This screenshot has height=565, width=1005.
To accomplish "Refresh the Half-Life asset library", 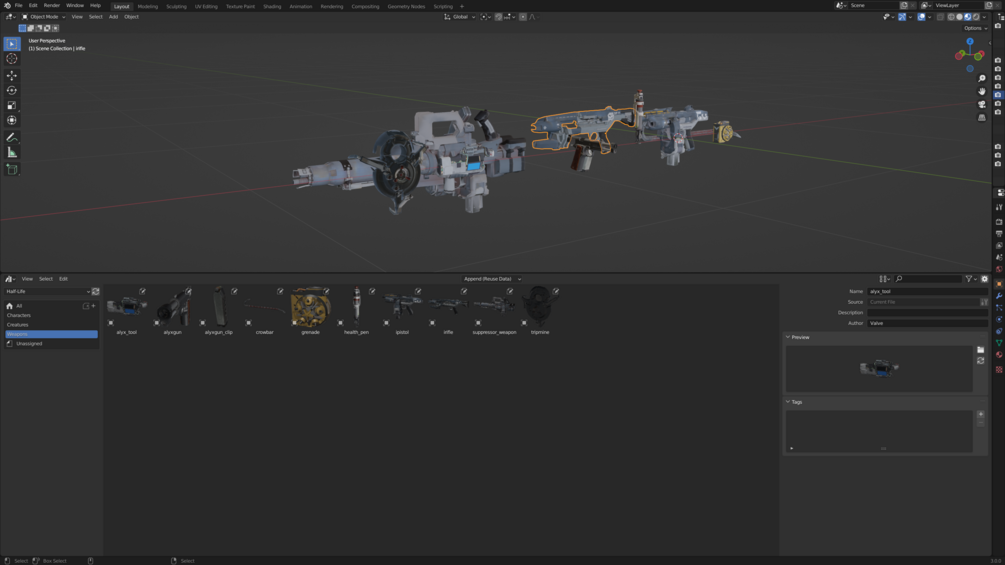I will 96,291.
